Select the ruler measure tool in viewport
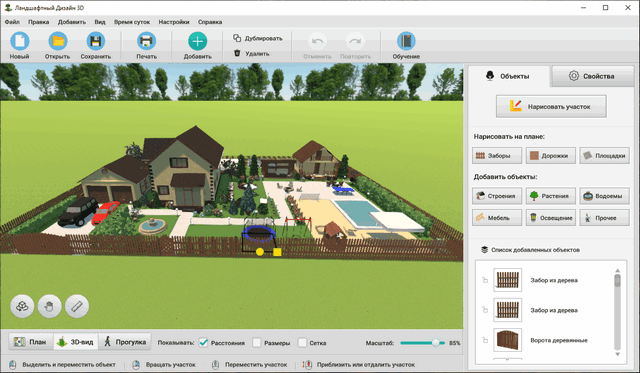640x373 pixels. 77,306
